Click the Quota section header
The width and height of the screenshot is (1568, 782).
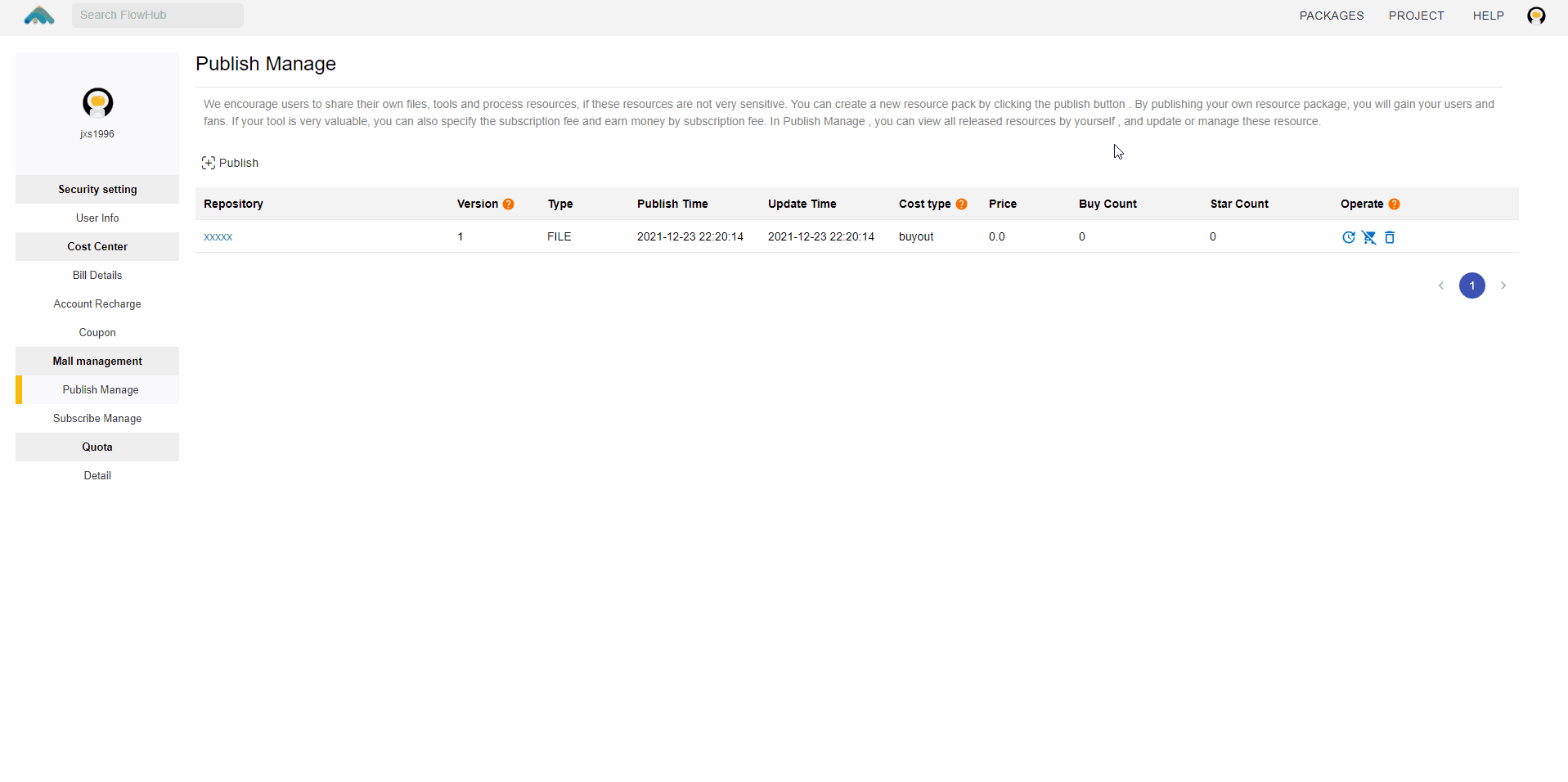point(97,447)
